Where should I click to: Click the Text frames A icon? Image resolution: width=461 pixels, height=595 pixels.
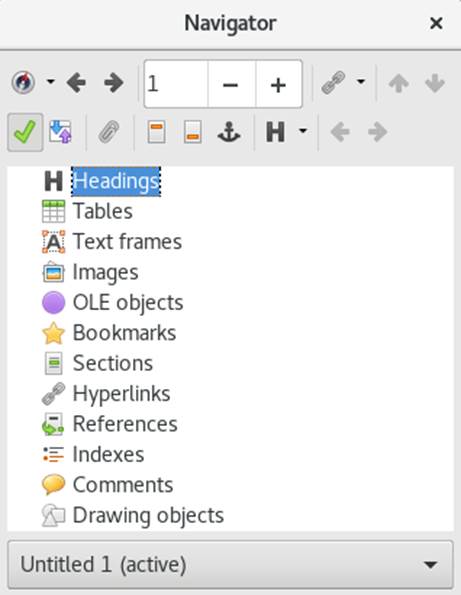click(53, 242)
